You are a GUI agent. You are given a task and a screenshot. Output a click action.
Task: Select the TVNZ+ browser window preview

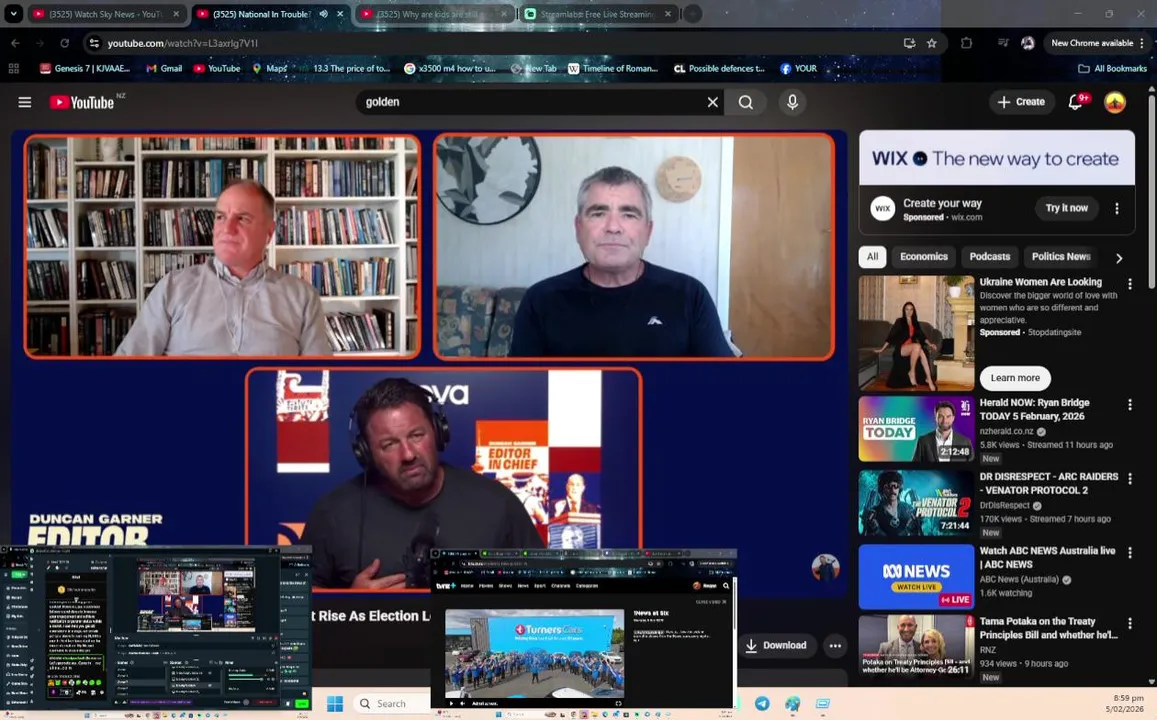point(584,629)
